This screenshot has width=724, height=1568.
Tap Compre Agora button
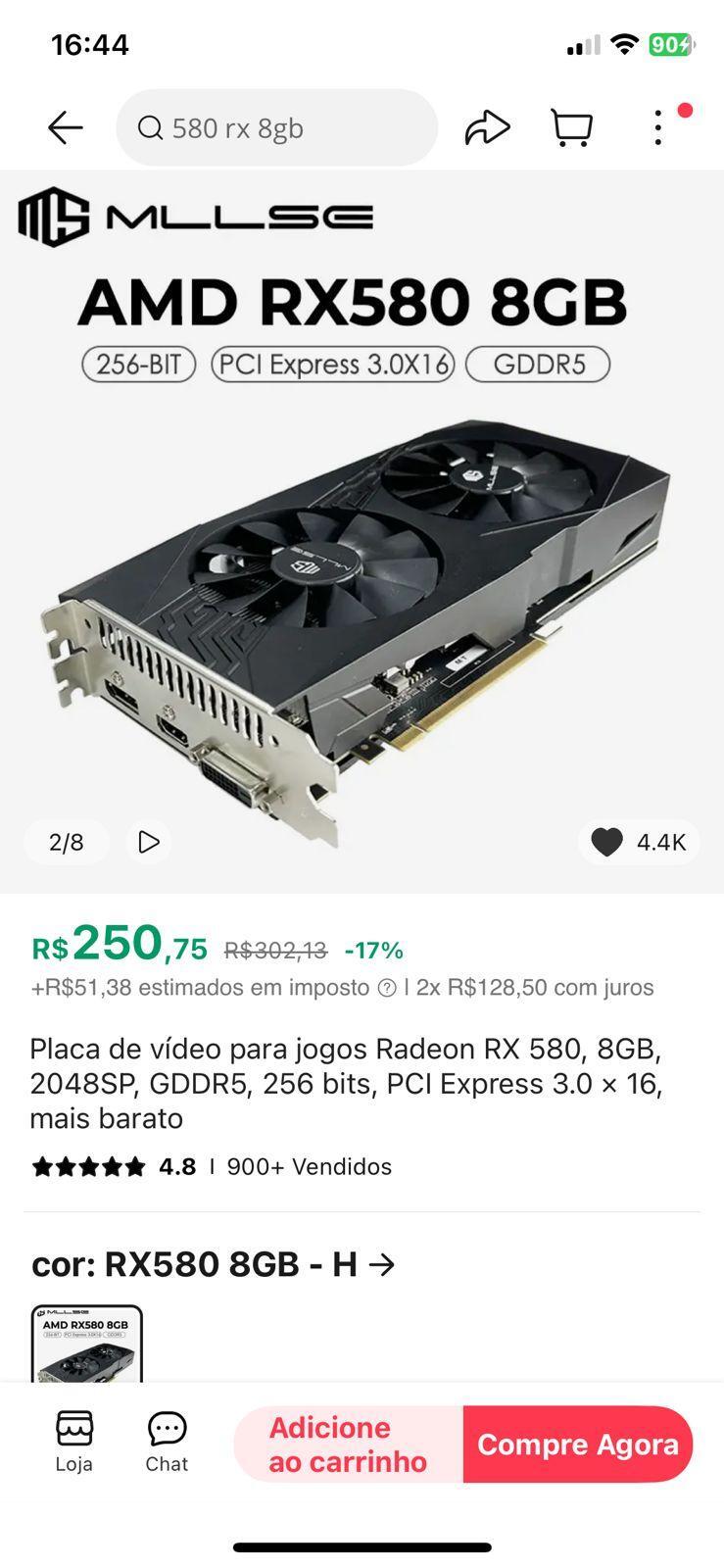pyautogui.click(x=578, y=1445)
